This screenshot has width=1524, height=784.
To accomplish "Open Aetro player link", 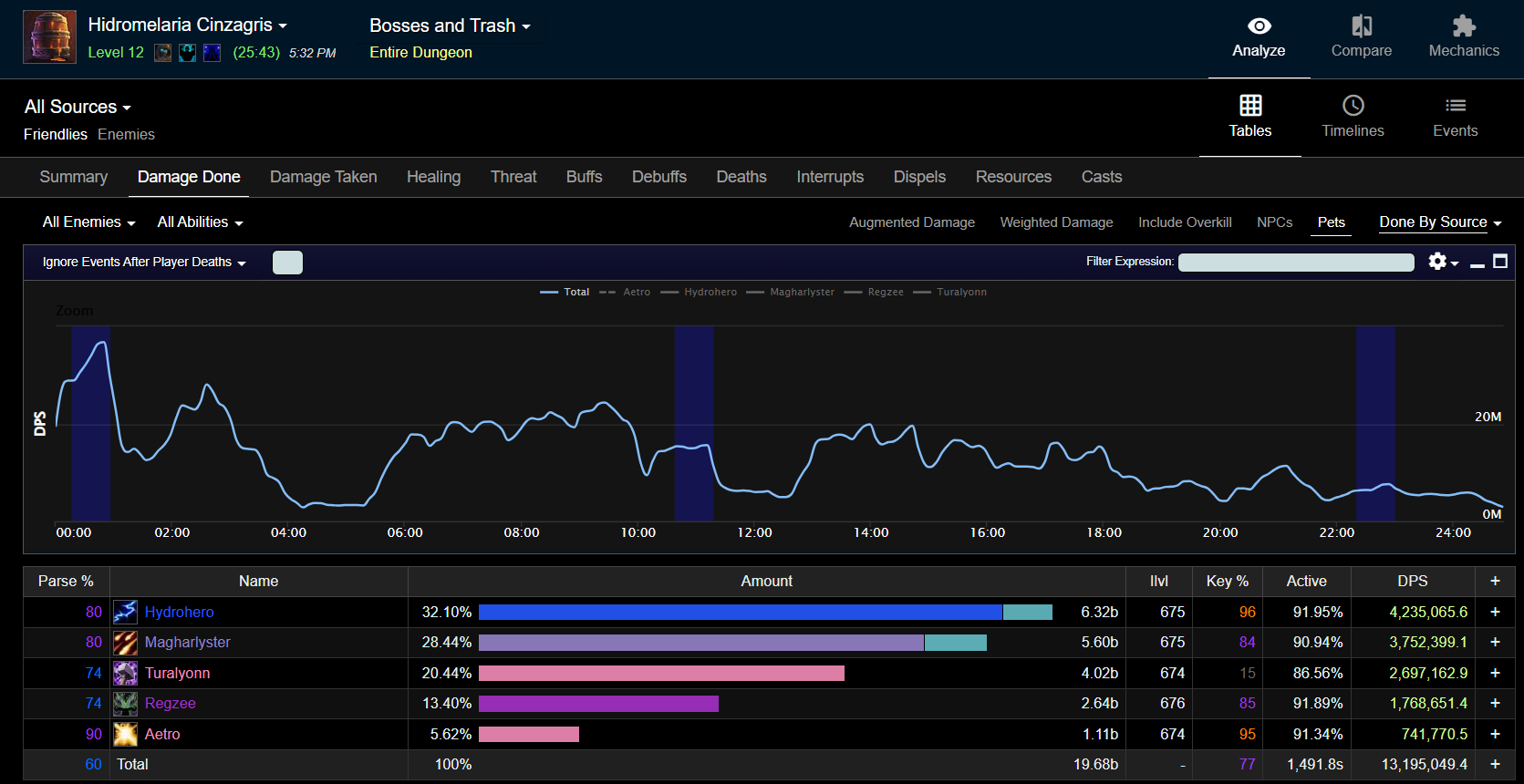I will (162, 735).
